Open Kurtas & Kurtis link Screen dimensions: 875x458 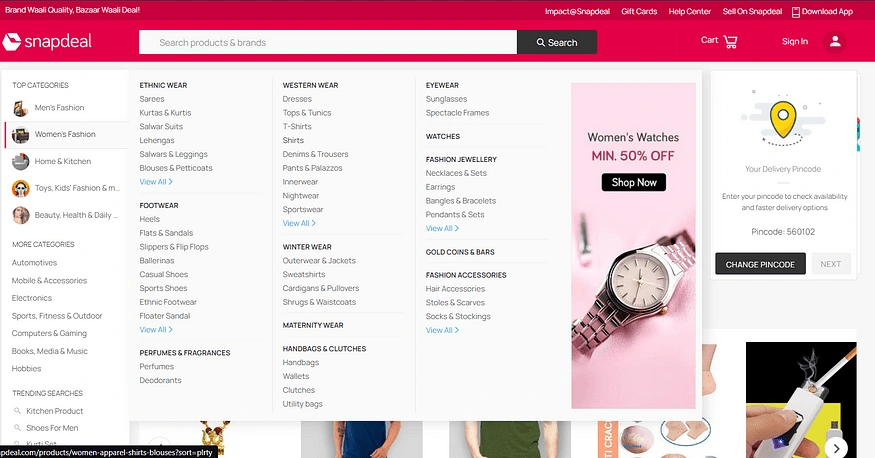coord(165,113)
